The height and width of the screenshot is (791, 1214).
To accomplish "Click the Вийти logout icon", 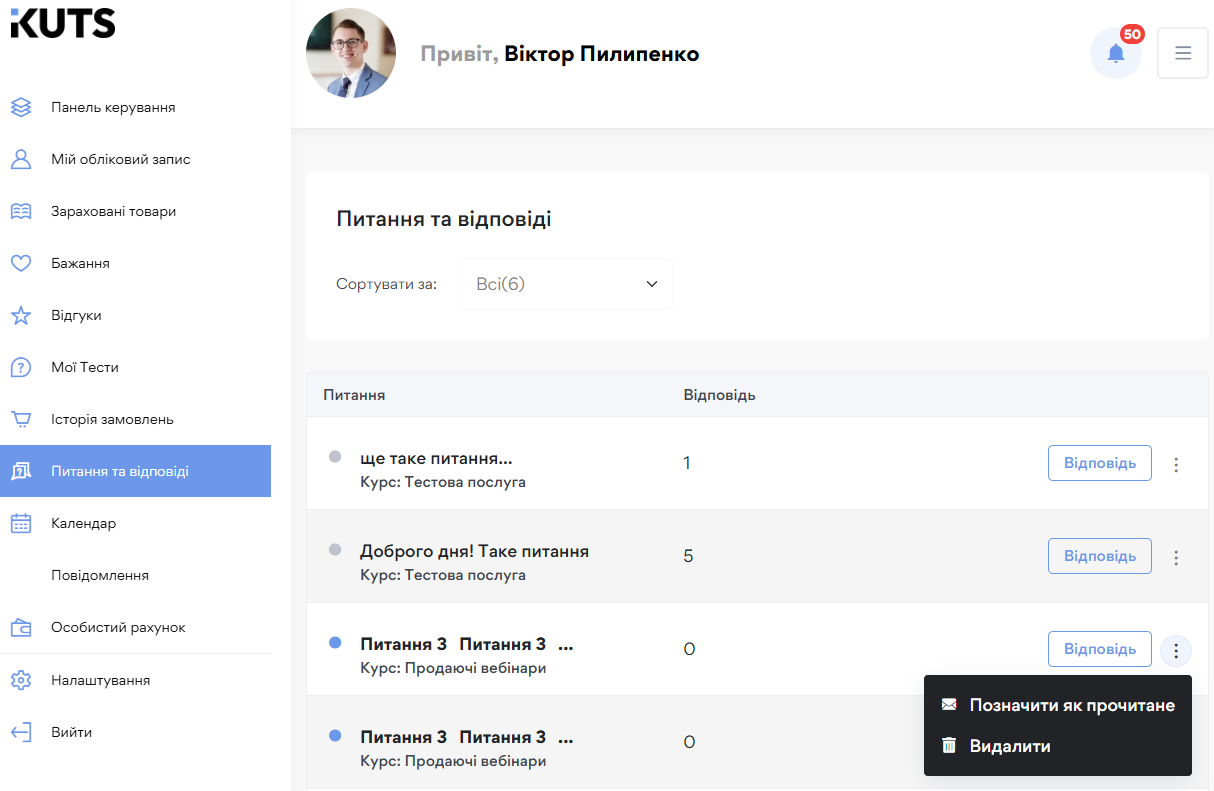I will (x=21, y=731).
